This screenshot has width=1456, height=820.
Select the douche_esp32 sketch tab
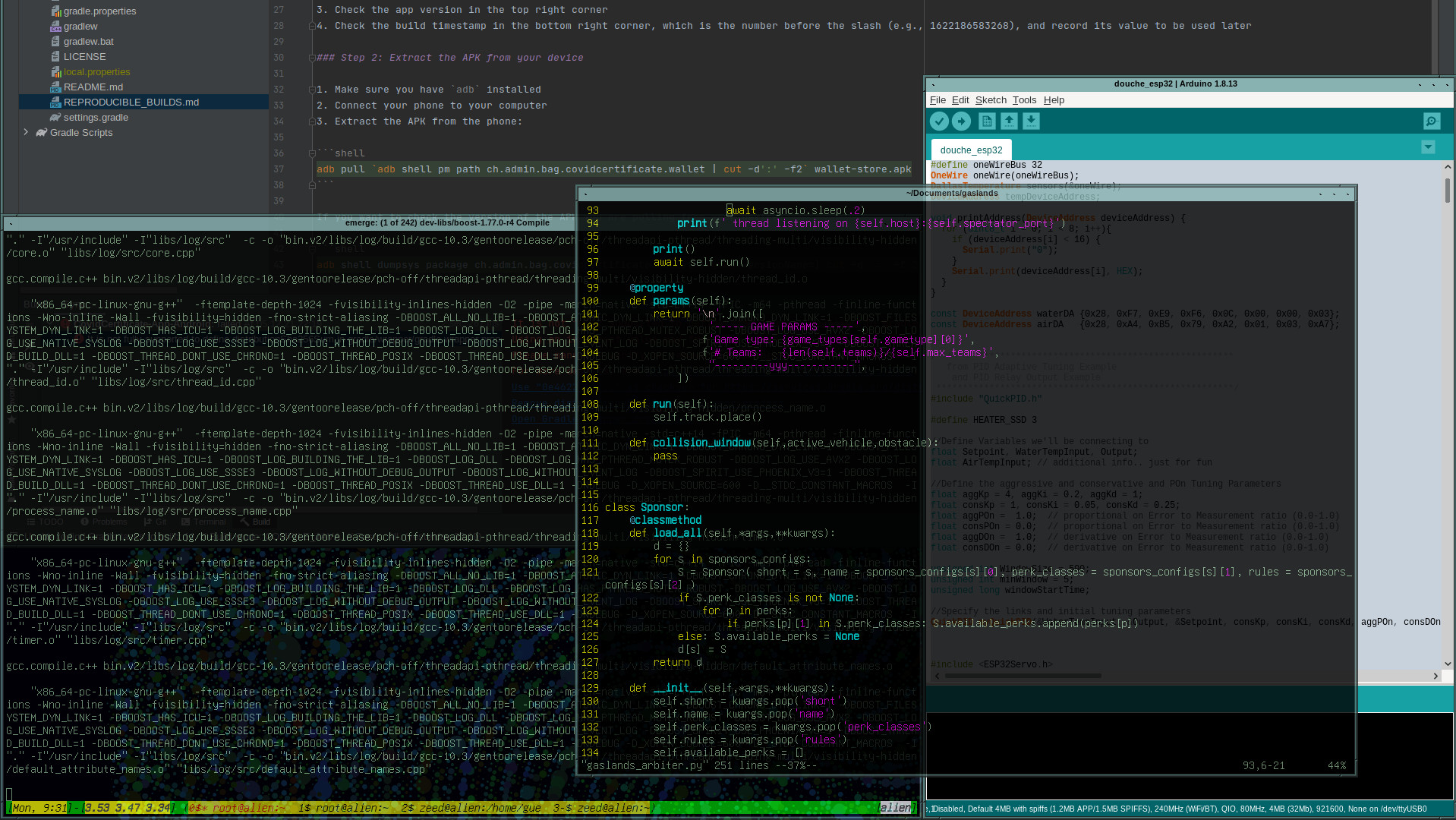[x=971, y=150]
